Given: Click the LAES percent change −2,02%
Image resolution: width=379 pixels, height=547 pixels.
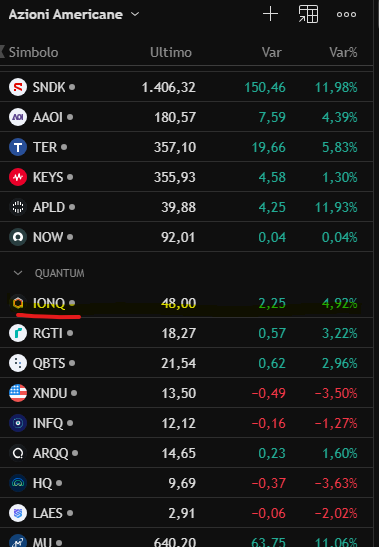Looking at the screenshot, I should pos(336,513).
